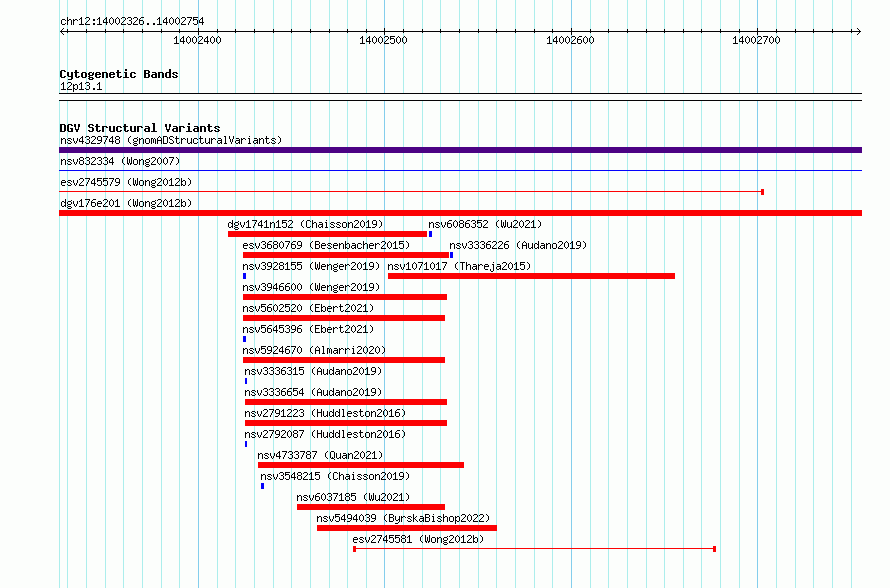This screenshot has width=890, height=588.
Task: Open variant dgv1741n152 (Chaisson2019)
Action: (x=305, y=224)
